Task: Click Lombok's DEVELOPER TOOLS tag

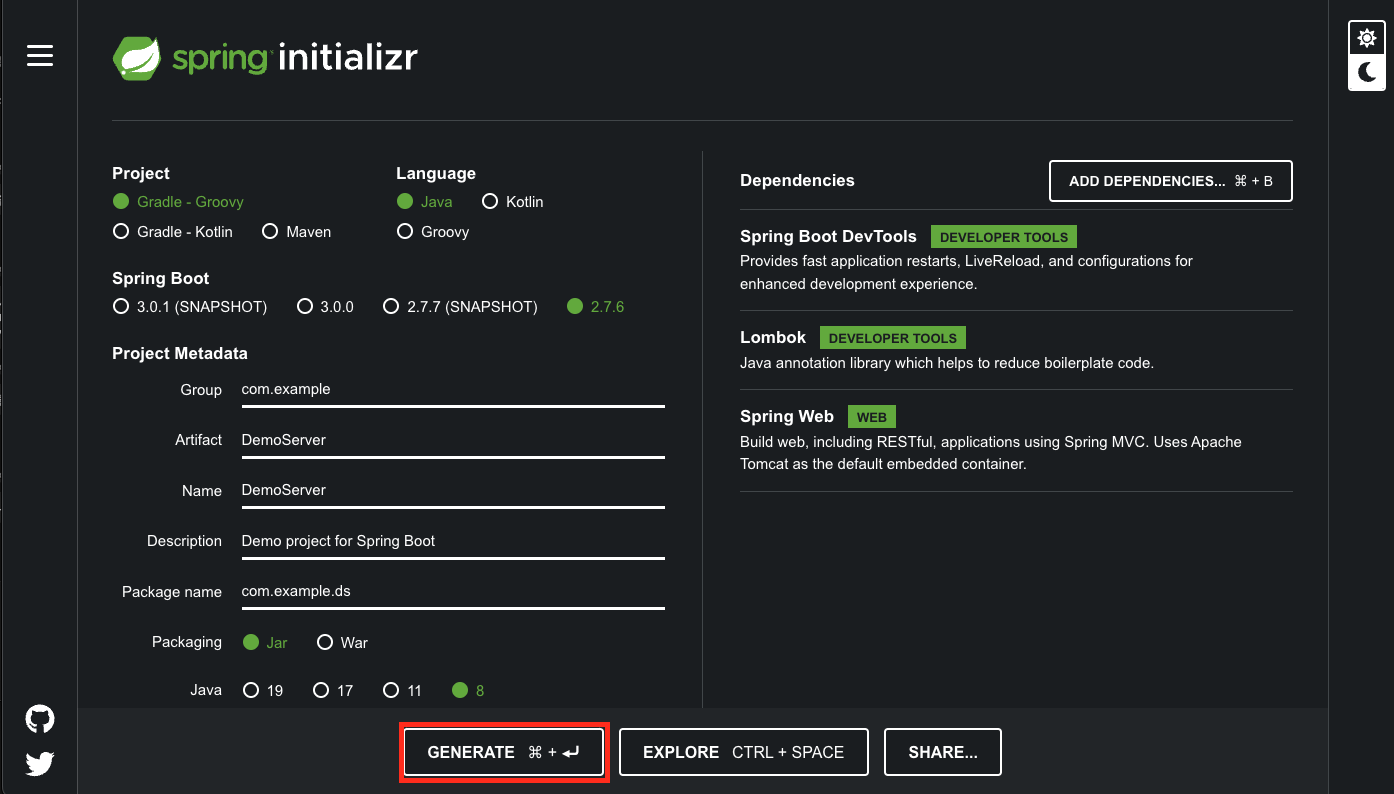Action: [x=893, y=338]
